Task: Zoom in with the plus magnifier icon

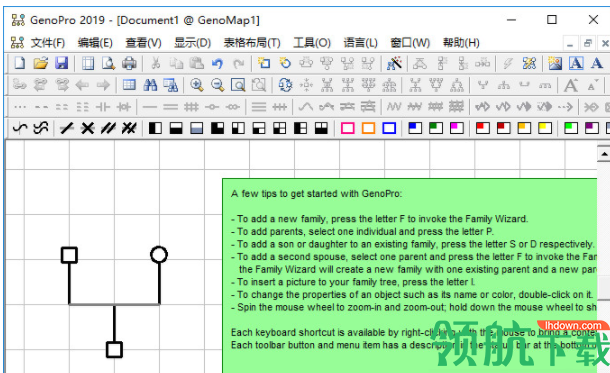Action: pyautogui.click(x=197, y=85)
